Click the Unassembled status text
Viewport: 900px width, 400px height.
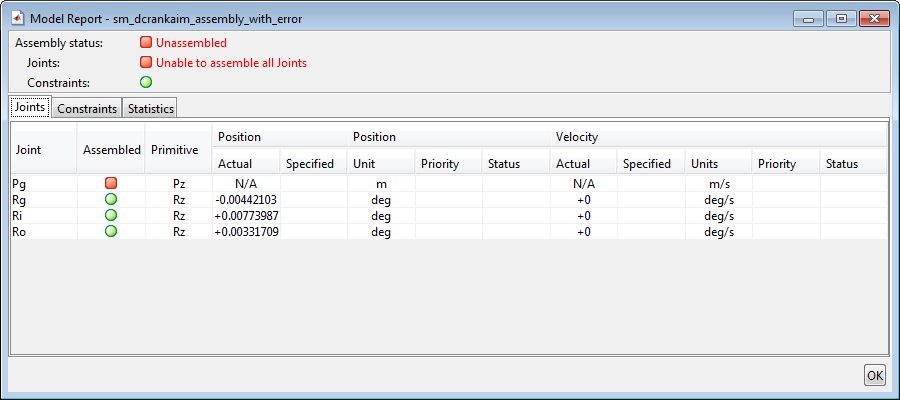click(191, 42)
